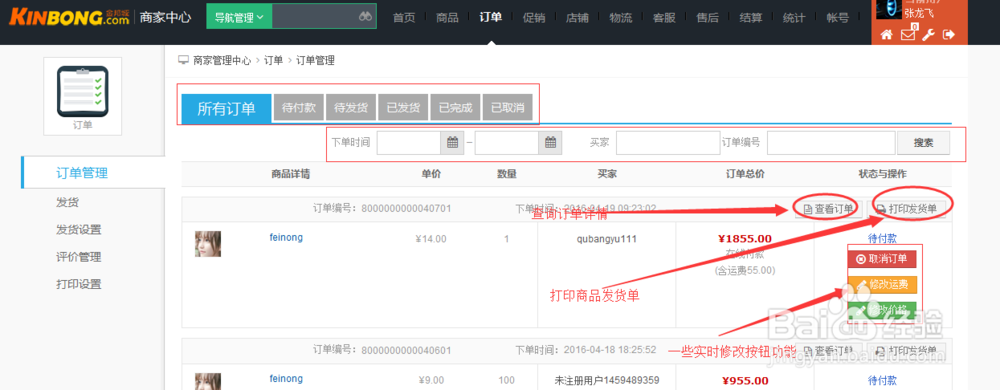Open messages via the envelope icon

[908, 35]
